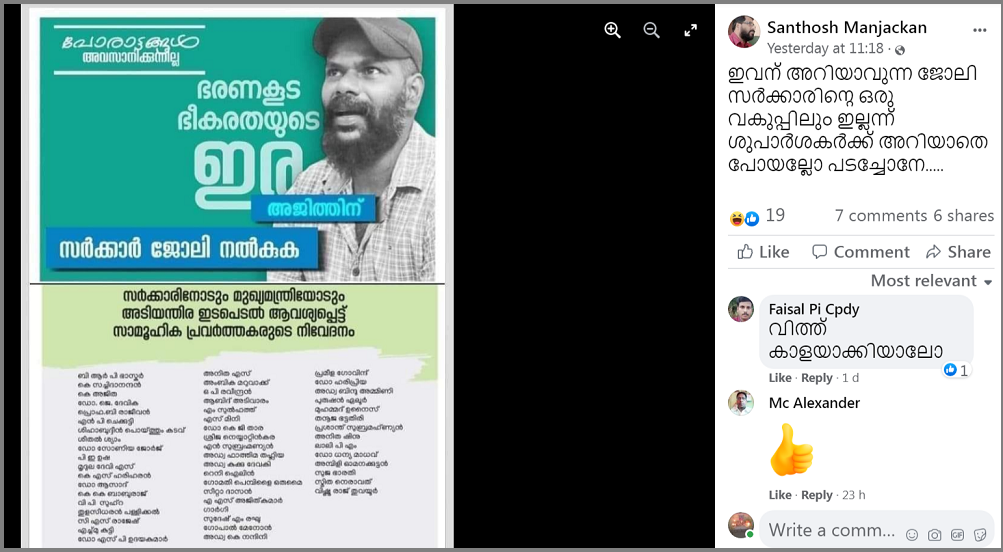Open Santhosh Manjackan's profile
The width and height of the screenshot is (1003, 552).
[846, 28]
